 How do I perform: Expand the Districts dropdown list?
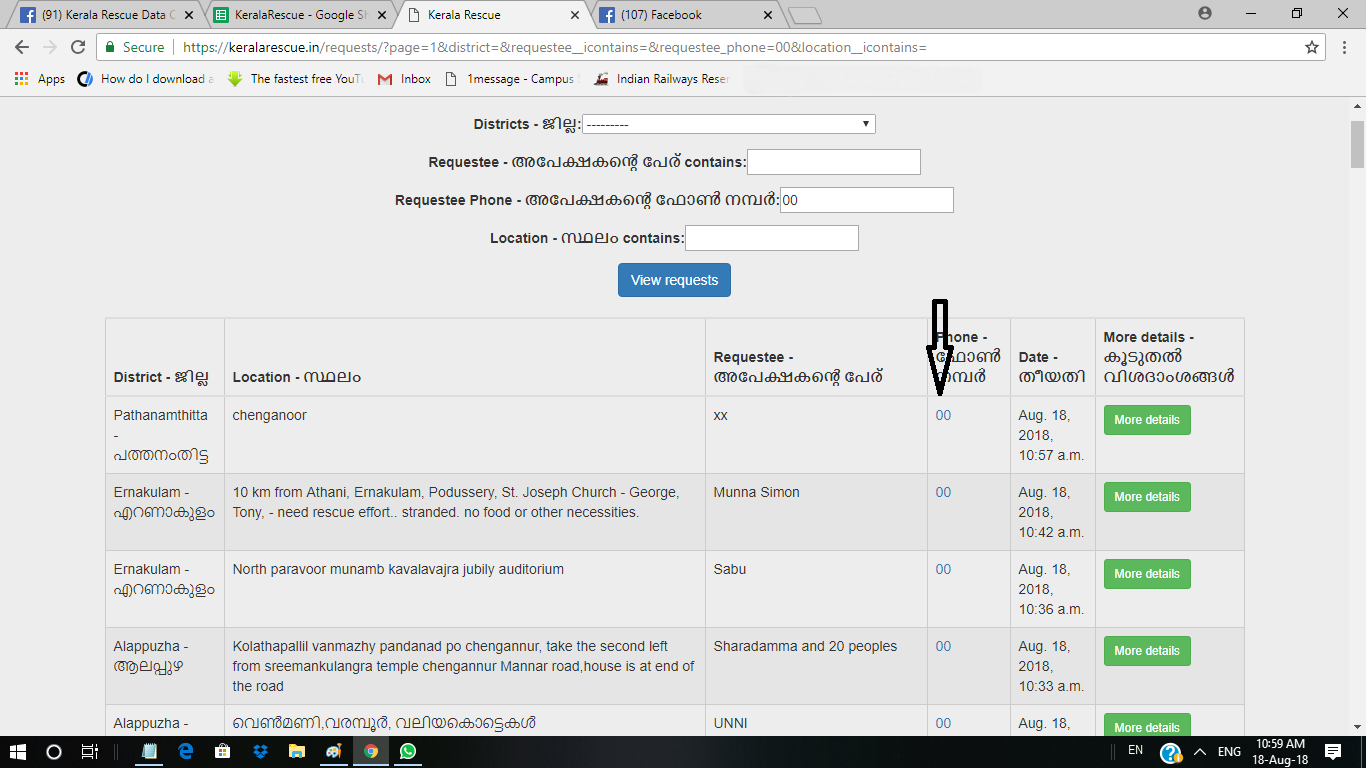[729, 124]
